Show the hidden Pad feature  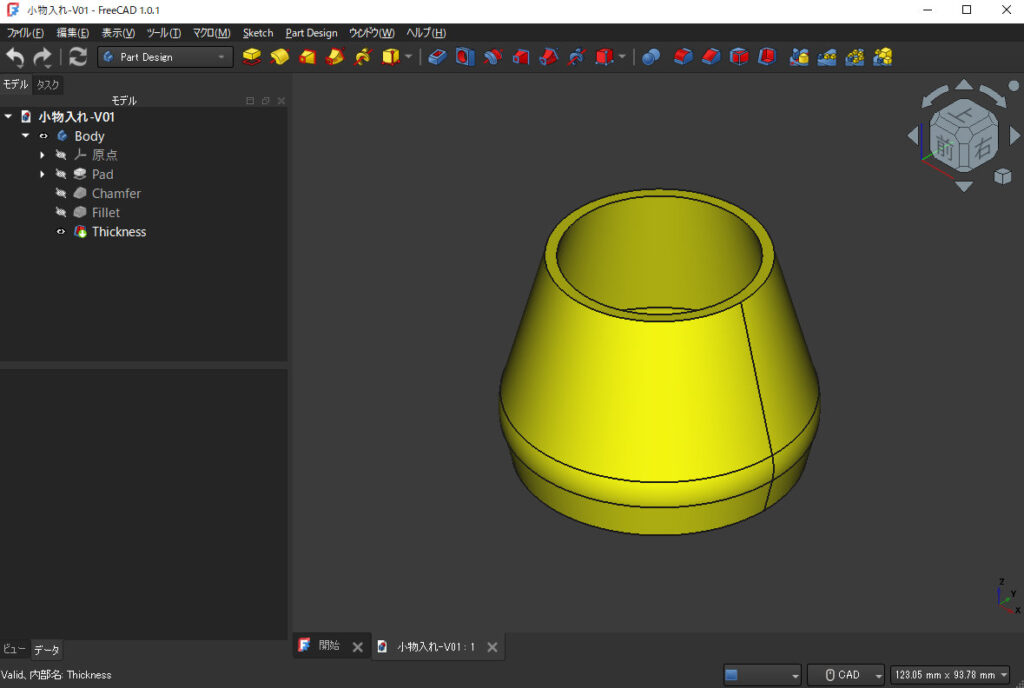61,174
